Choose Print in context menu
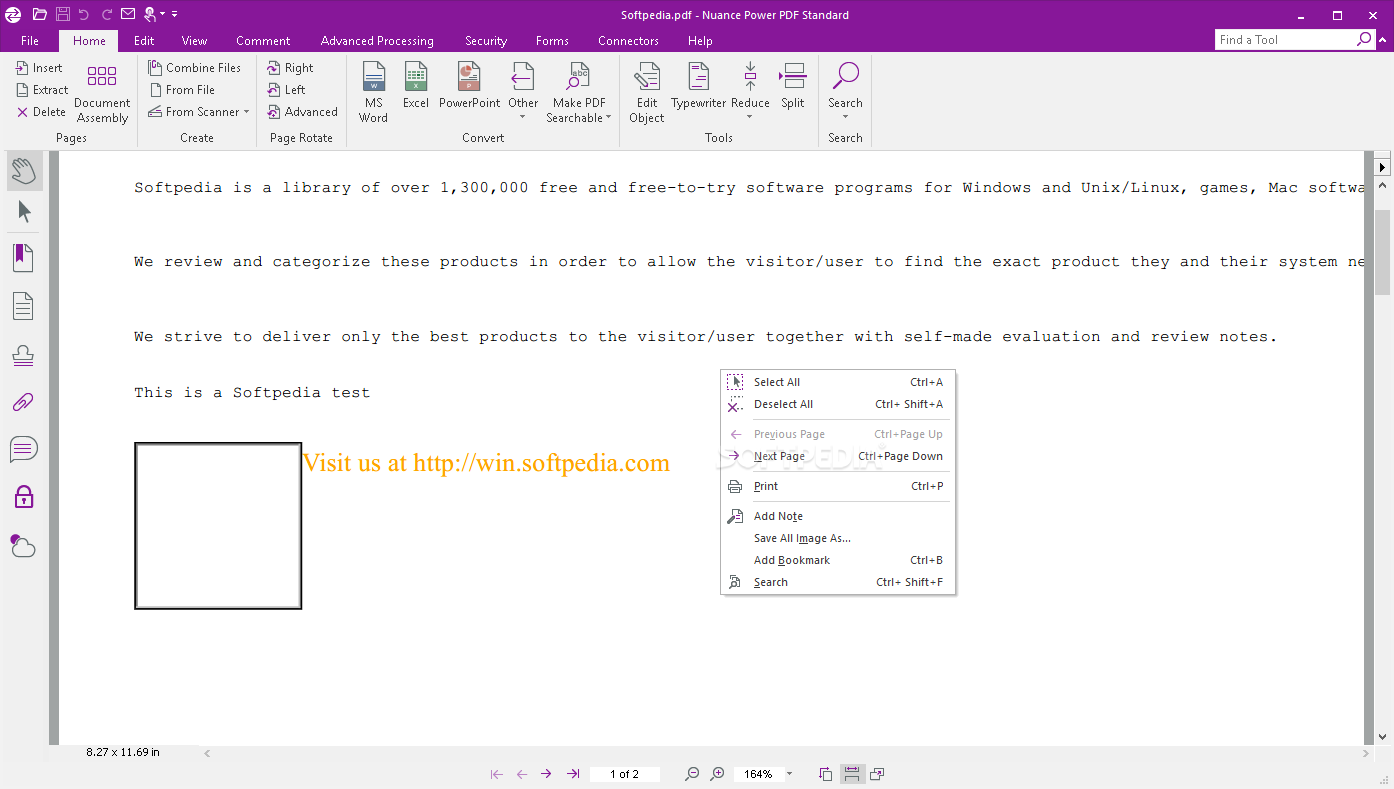Screen dimensions: 1394x789 838,486
